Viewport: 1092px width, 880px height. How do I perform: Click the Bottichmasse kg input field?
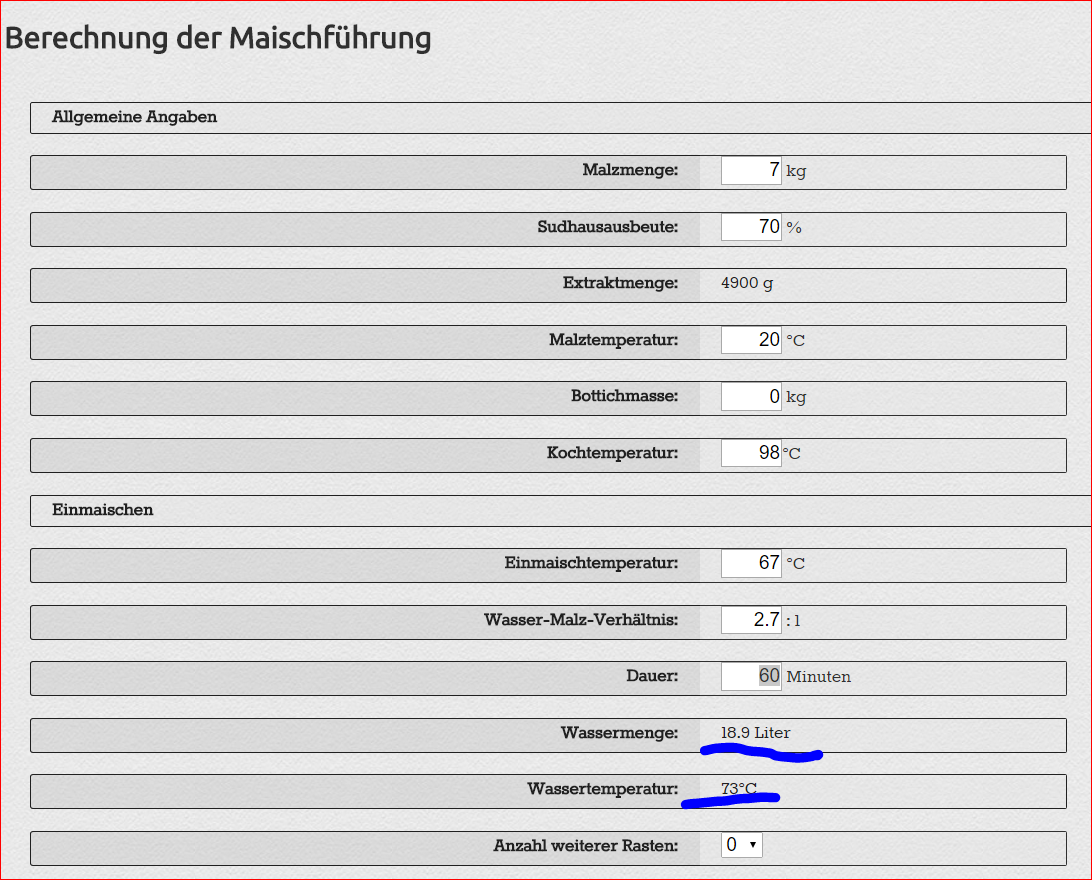(x=751, y=397)
